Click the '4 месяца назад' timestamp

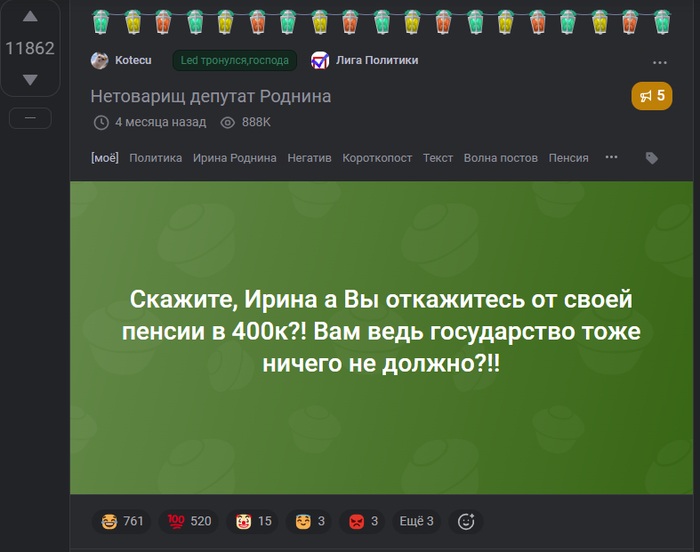161,122
